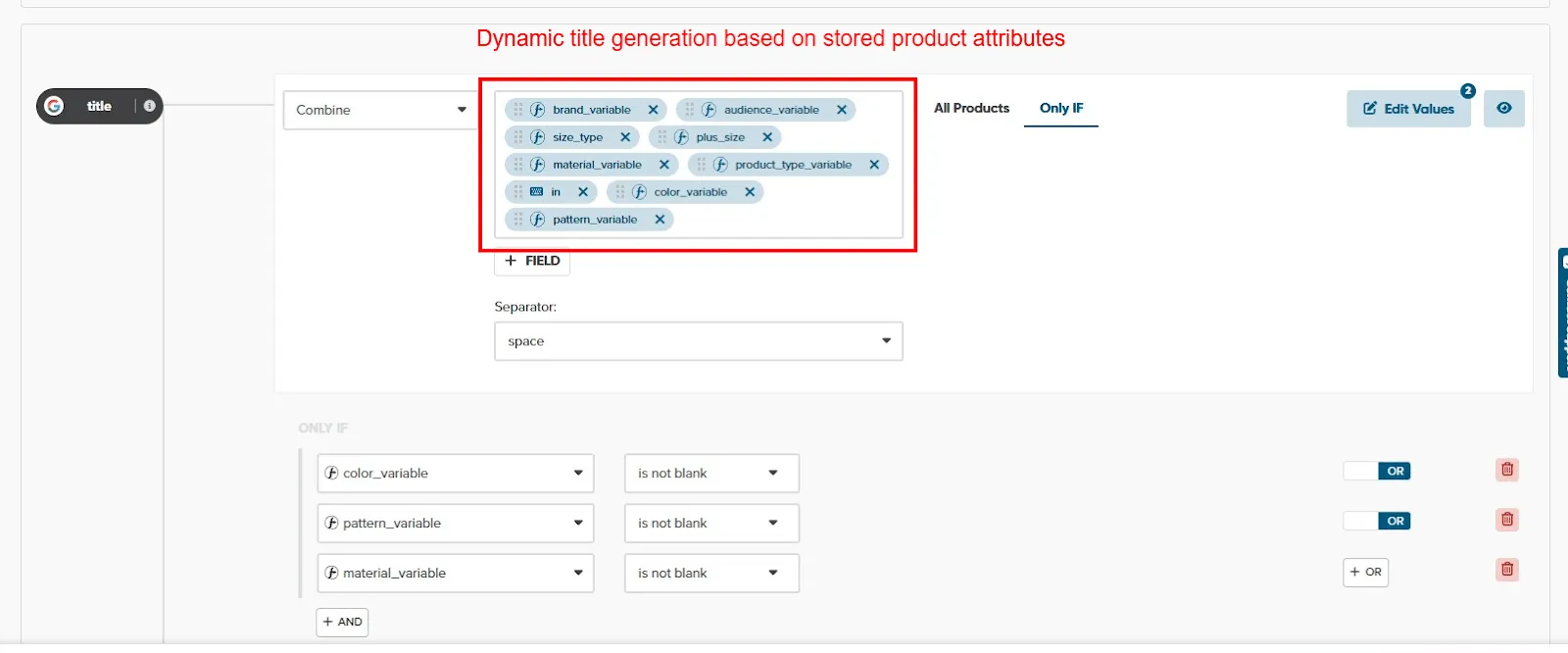The height and width of the screenshot is (653, 1568).
Task: Open the Separator space dropdown
Action: (x=699, y=341)
